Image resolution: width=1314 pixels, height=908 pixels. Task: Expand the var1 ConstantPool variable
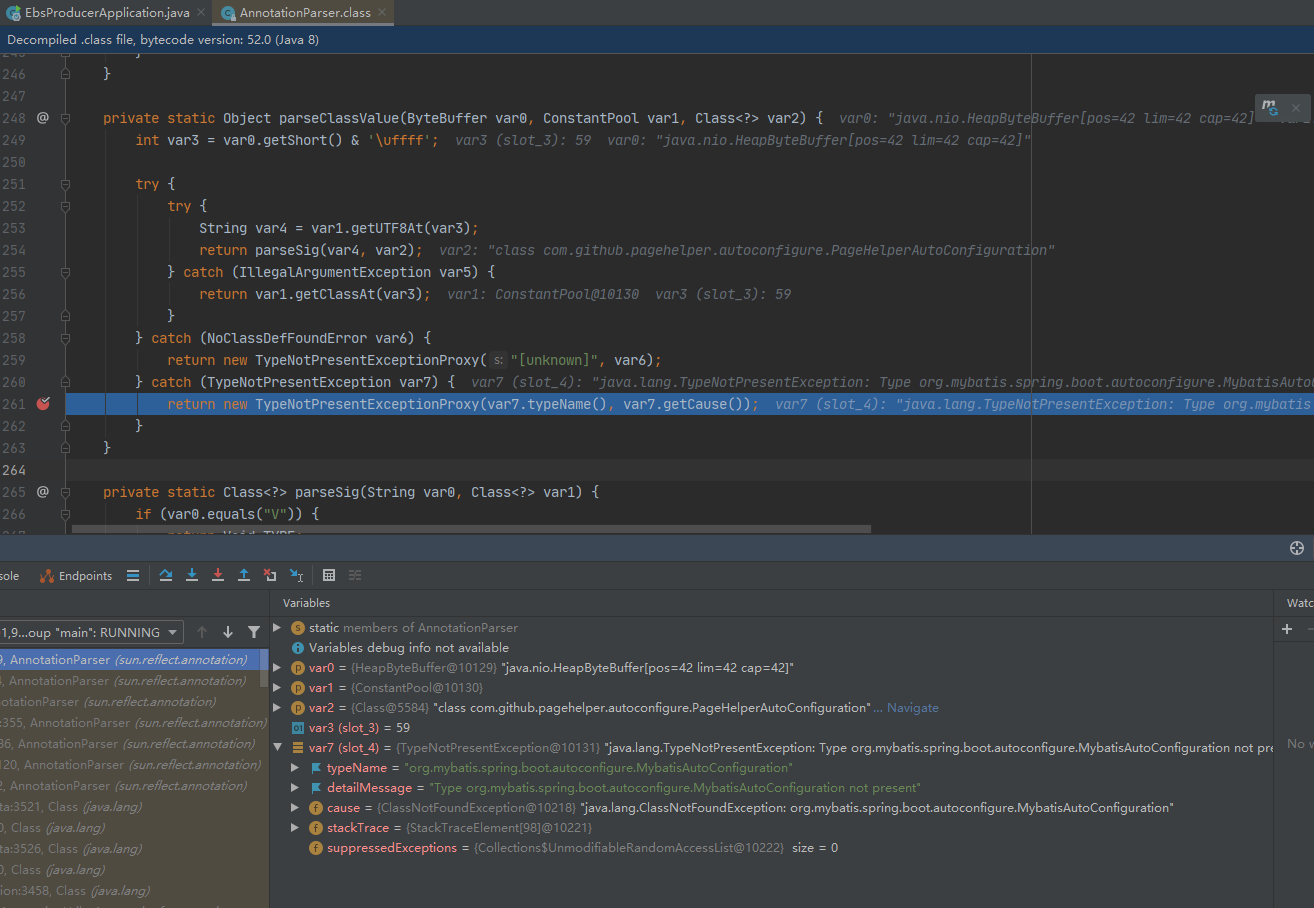pyautogui.click(x=278, y=688)
